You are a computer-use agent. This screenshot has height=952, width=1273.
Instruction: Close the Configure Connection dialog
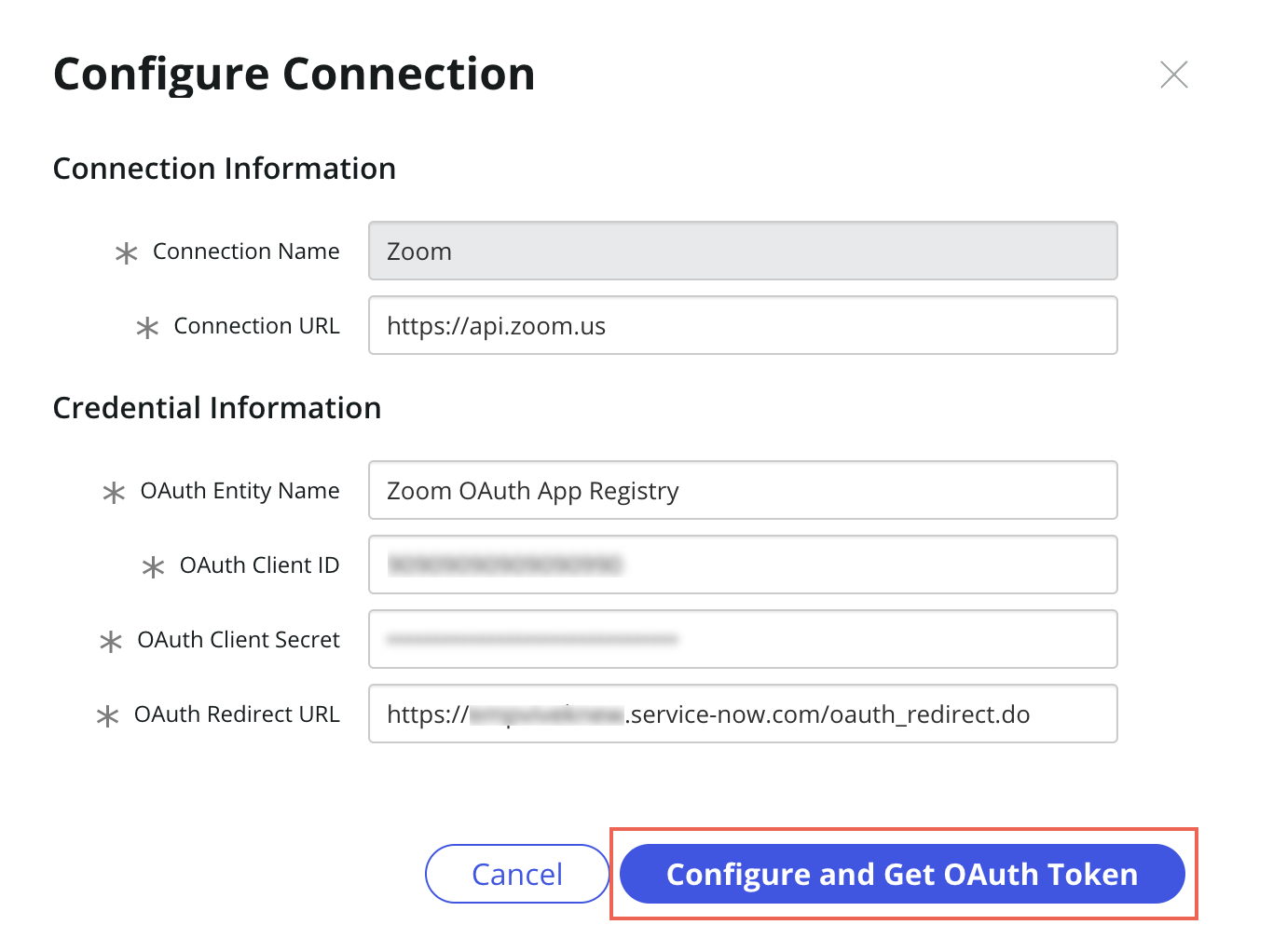[1173, 75]
